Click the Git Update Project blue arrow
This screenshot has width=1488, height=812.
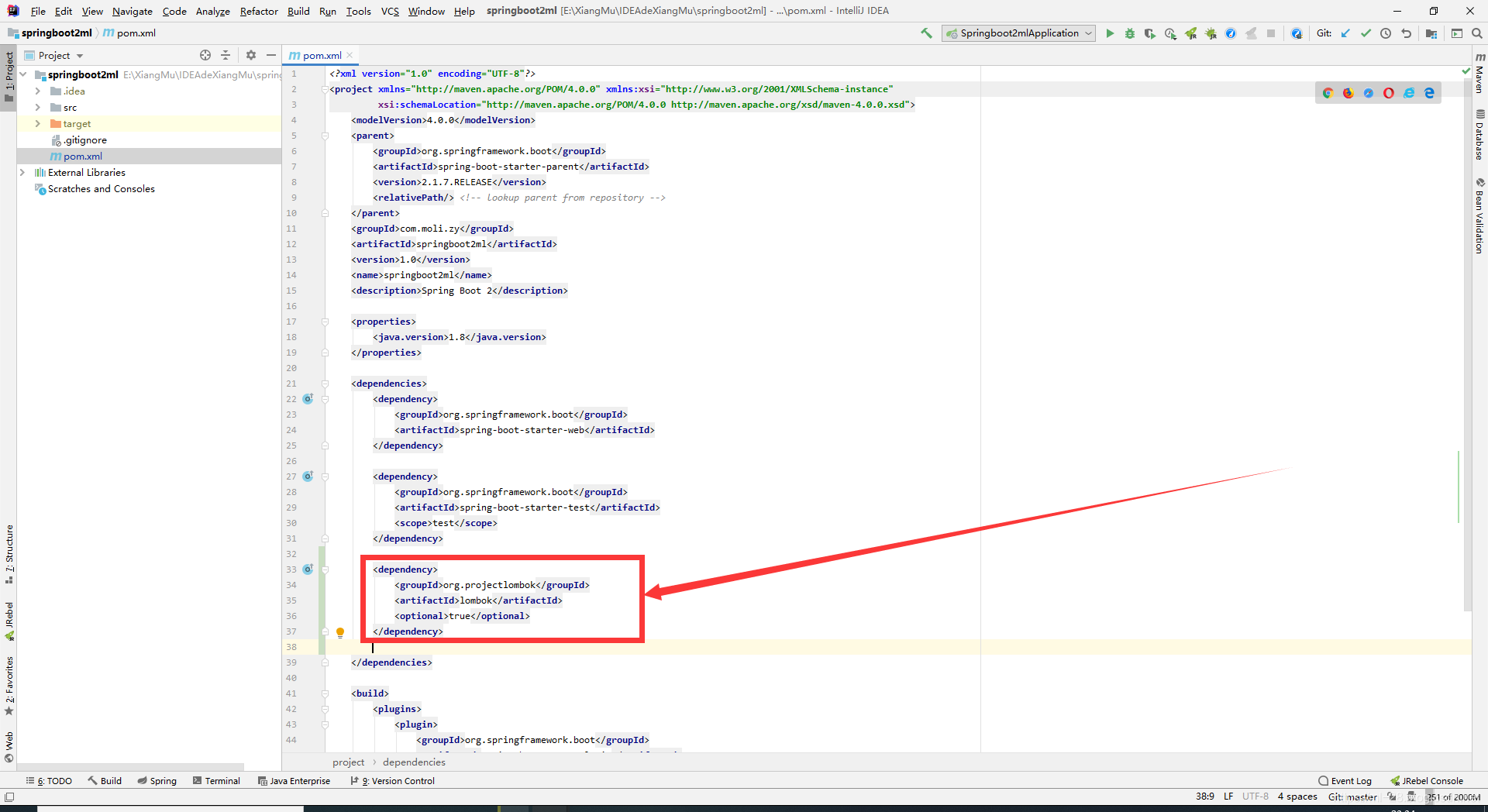[1345, 33]
